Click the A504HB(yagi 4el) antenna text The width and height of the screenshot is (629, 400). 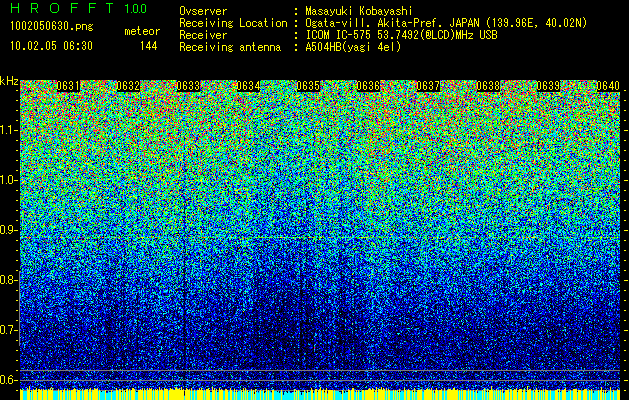point(353,47)
